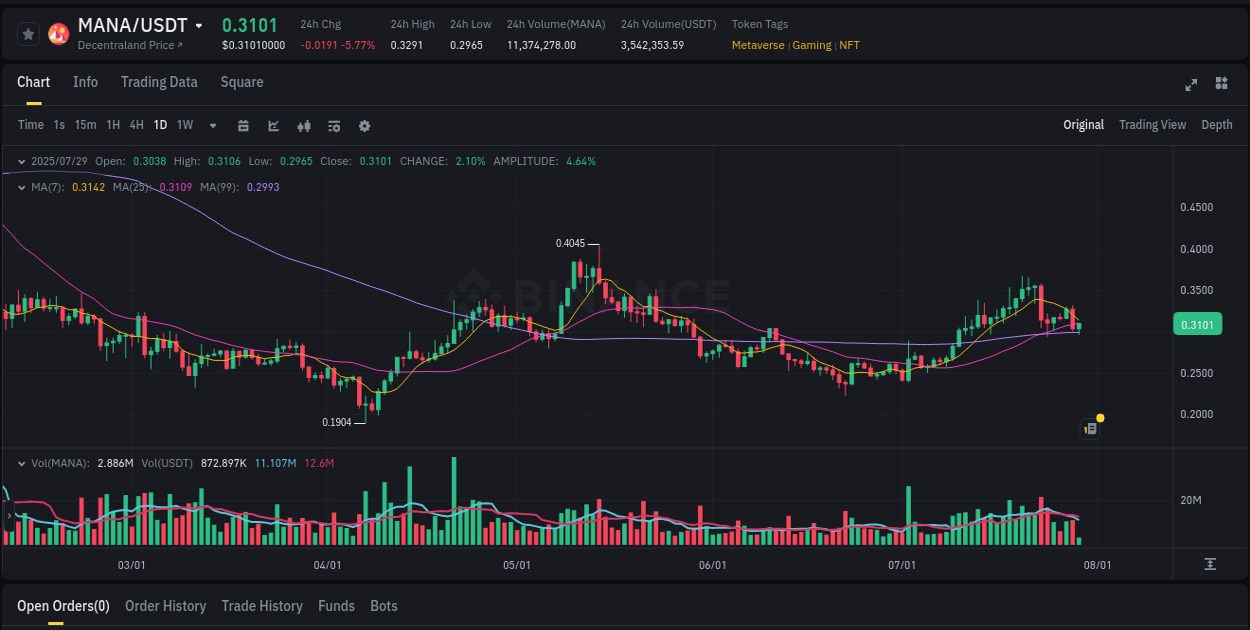Open the Order History tab
This screenshot has width=1250, height=630.
click(165, 606)
